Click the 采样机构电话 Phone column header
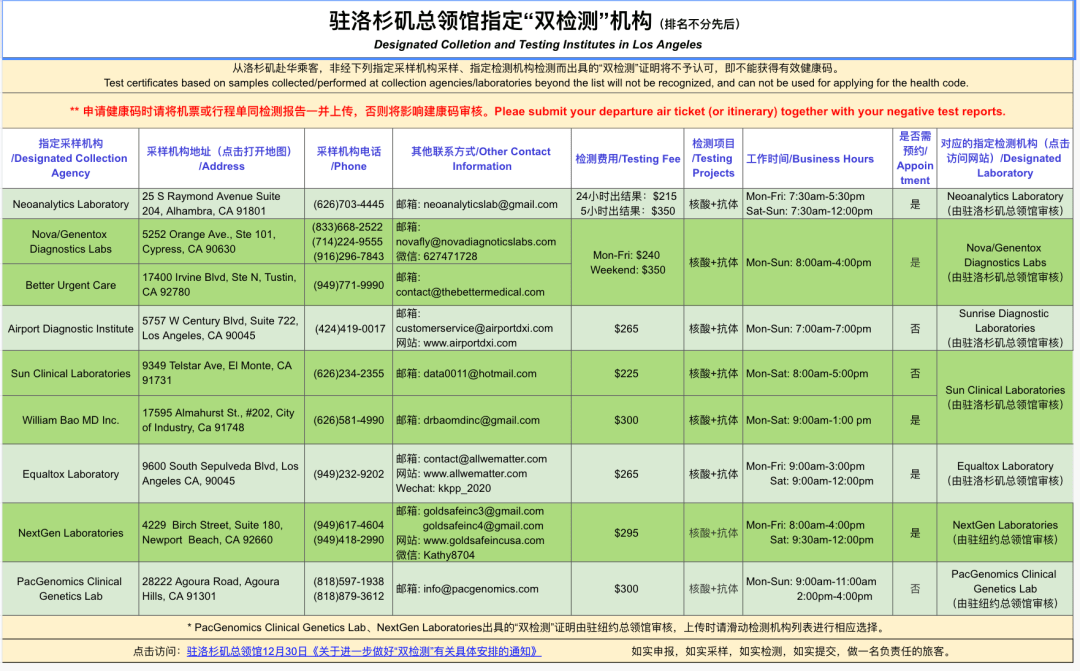This screenshot has width=1080, height=671. [349, 158]
